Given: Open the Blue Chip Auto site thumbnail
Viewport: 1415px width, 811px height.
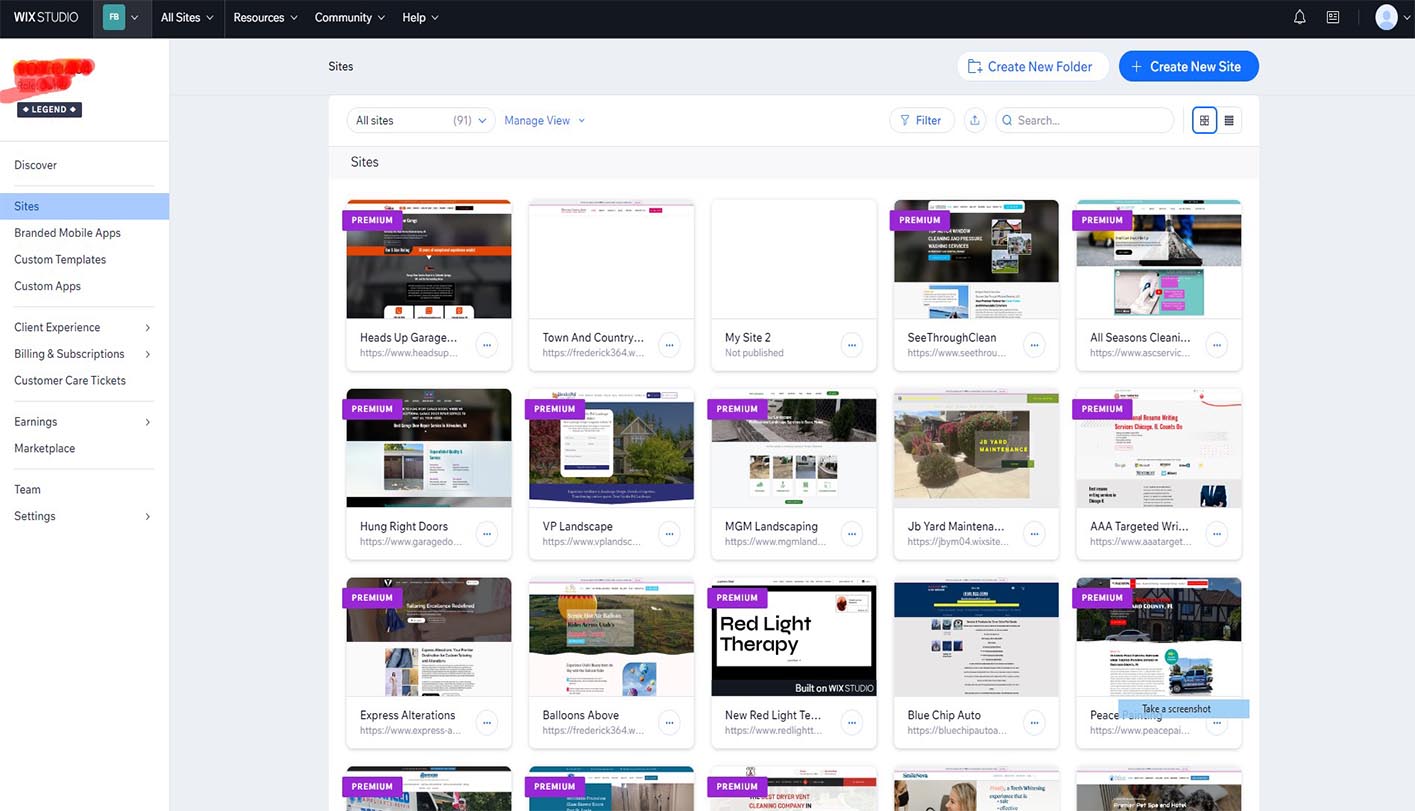Looking at the screenshot, I should tap(976, 637).
